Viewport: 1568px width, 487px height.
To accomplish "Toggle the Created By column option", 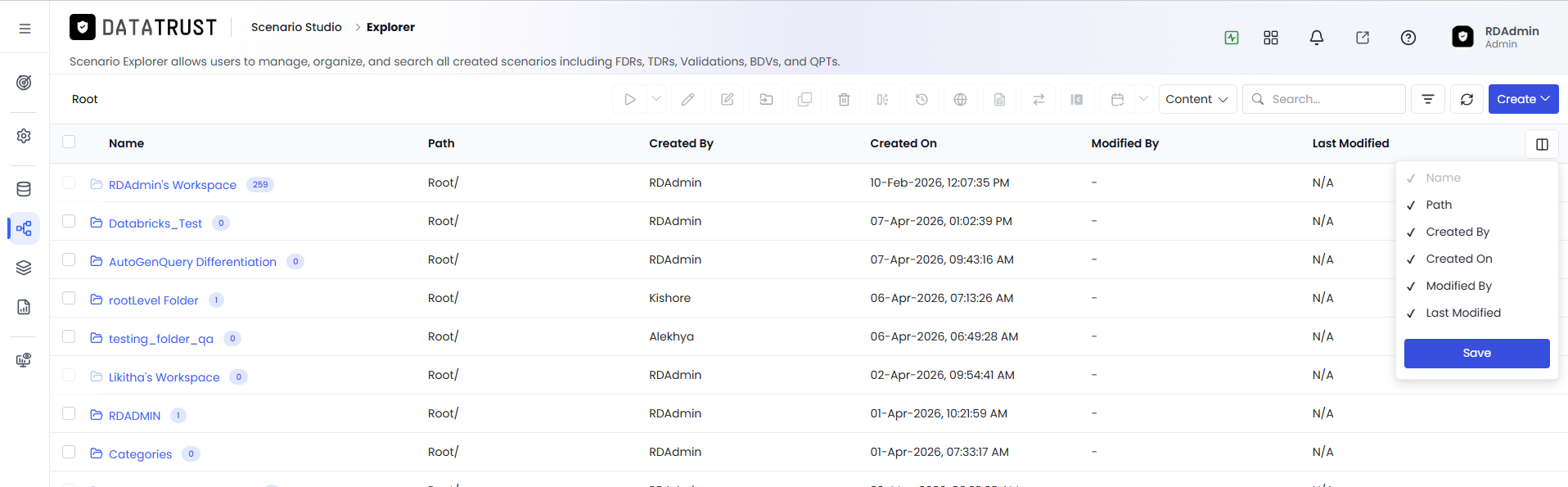I will click(1476, 232).
